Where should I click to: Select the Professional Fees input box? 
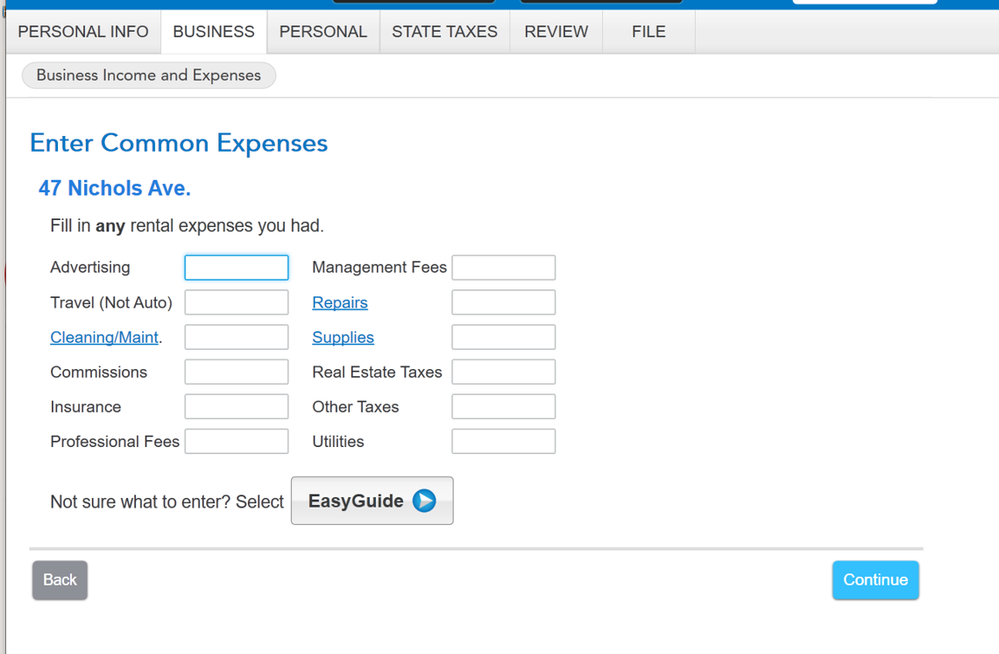(x=236, y=442)
